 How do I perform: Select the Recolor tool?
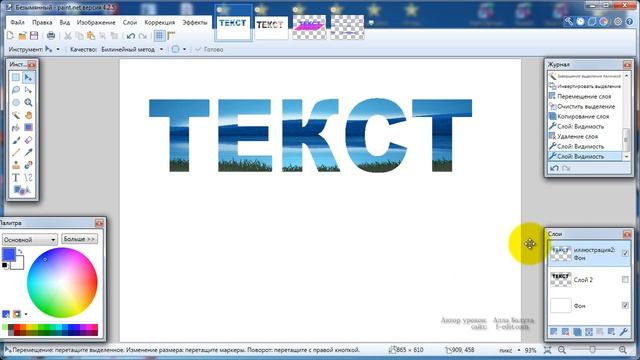coord(28,165)
